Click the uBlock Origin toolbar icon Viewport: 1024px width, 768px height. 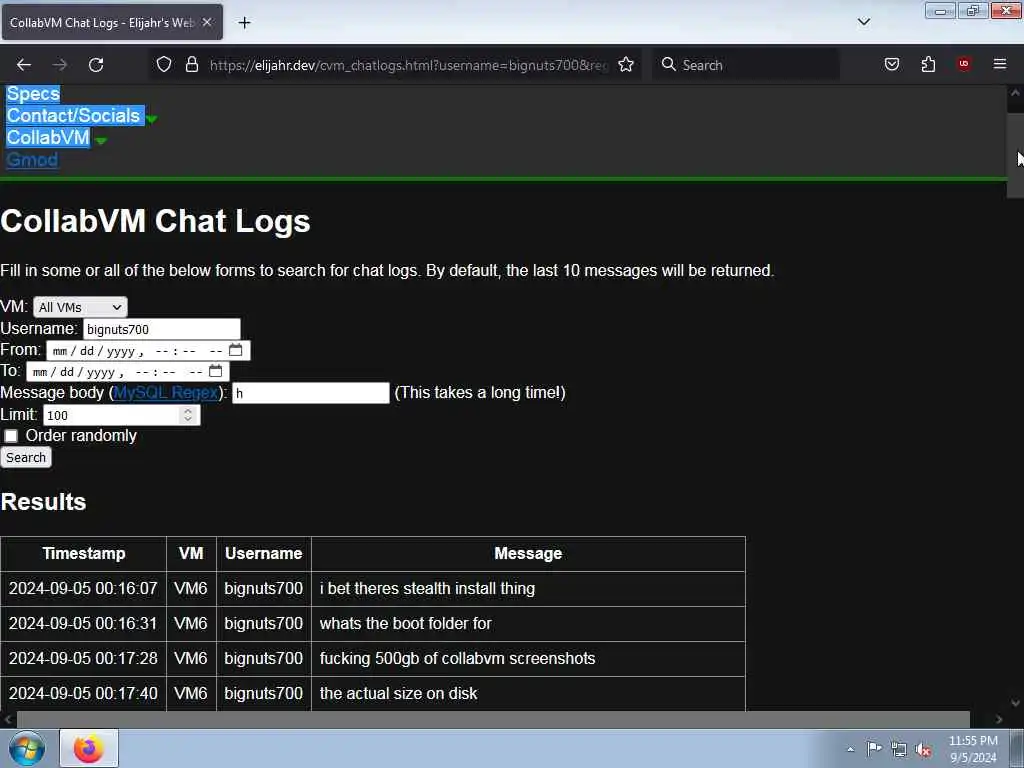click(963, 64)
